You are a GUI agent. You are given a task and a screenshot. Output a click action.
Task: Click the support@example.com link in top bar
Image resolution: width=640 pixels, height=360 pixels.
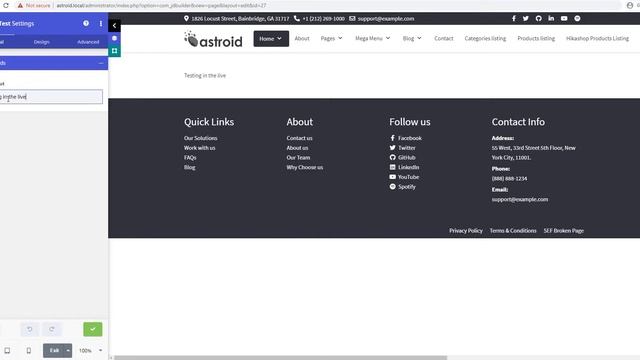386,19
